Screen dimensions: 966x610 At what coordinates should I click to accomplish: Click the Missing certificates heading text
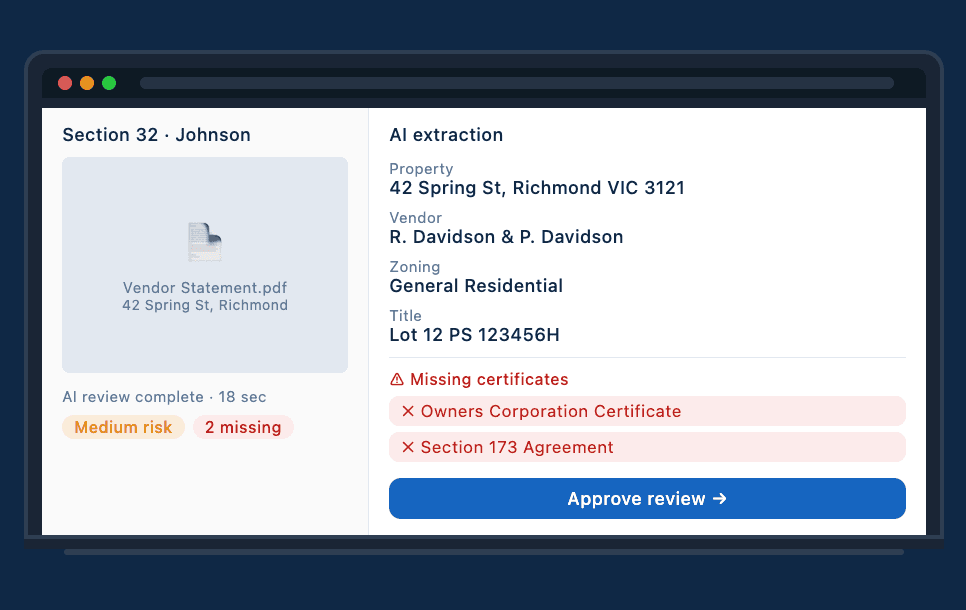tap(489, 380)
